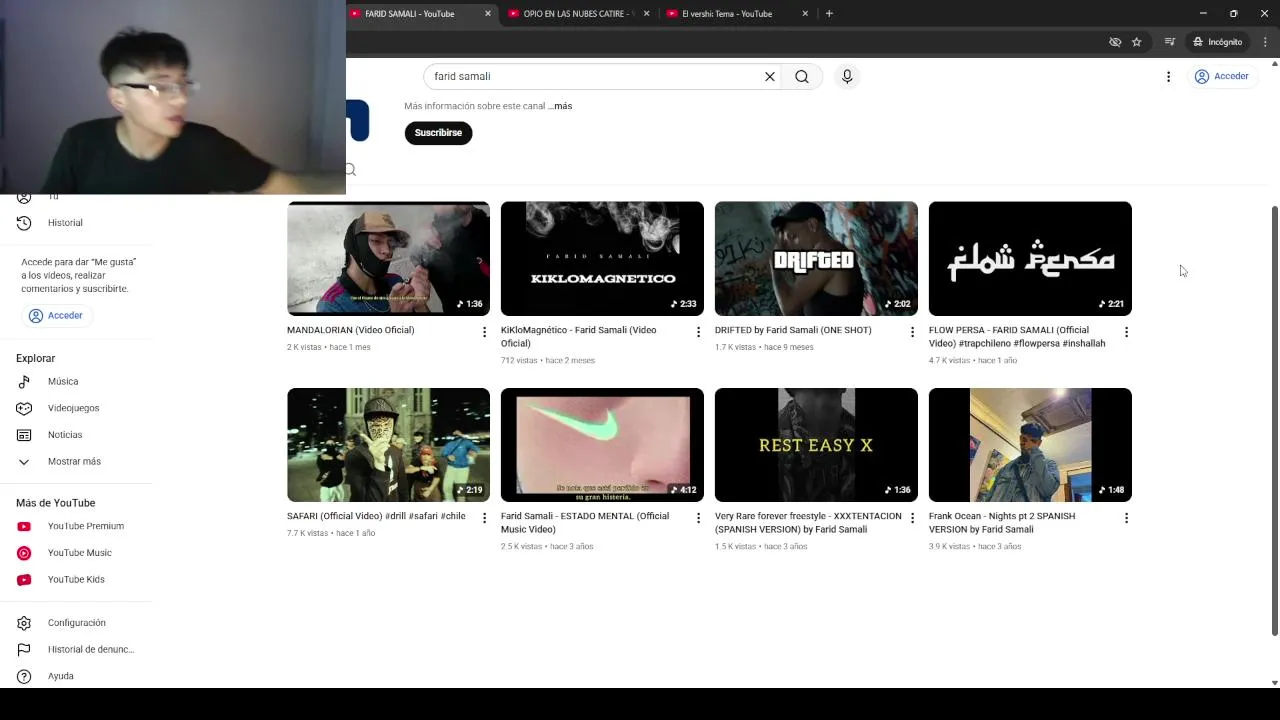Screen dimensions: 1280x720
Task: Click the YouTube Music logo icon
Action: click(x=24, y=553)
